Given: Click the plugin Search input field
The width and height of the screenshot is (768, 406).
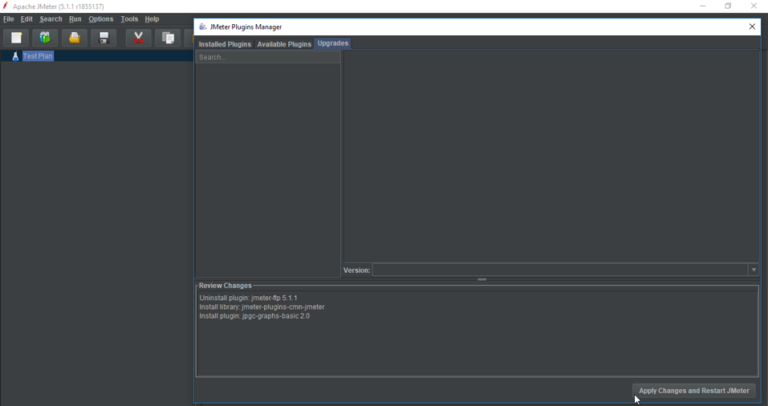Looking at the screenshot, I should (267, 57).
